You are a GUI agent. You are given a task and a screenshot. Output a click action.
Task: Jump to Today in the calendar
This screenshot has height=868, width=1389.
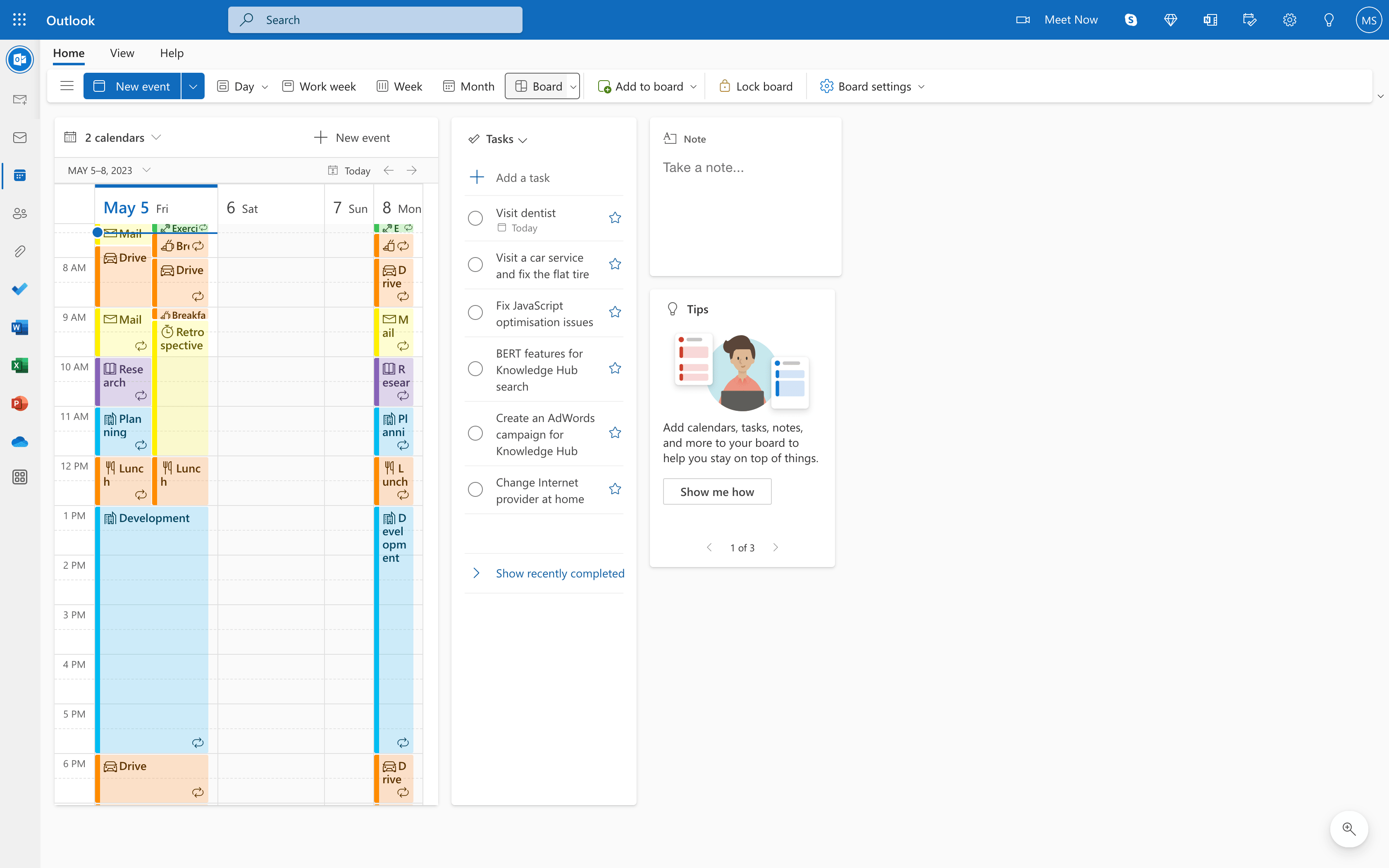348,170
